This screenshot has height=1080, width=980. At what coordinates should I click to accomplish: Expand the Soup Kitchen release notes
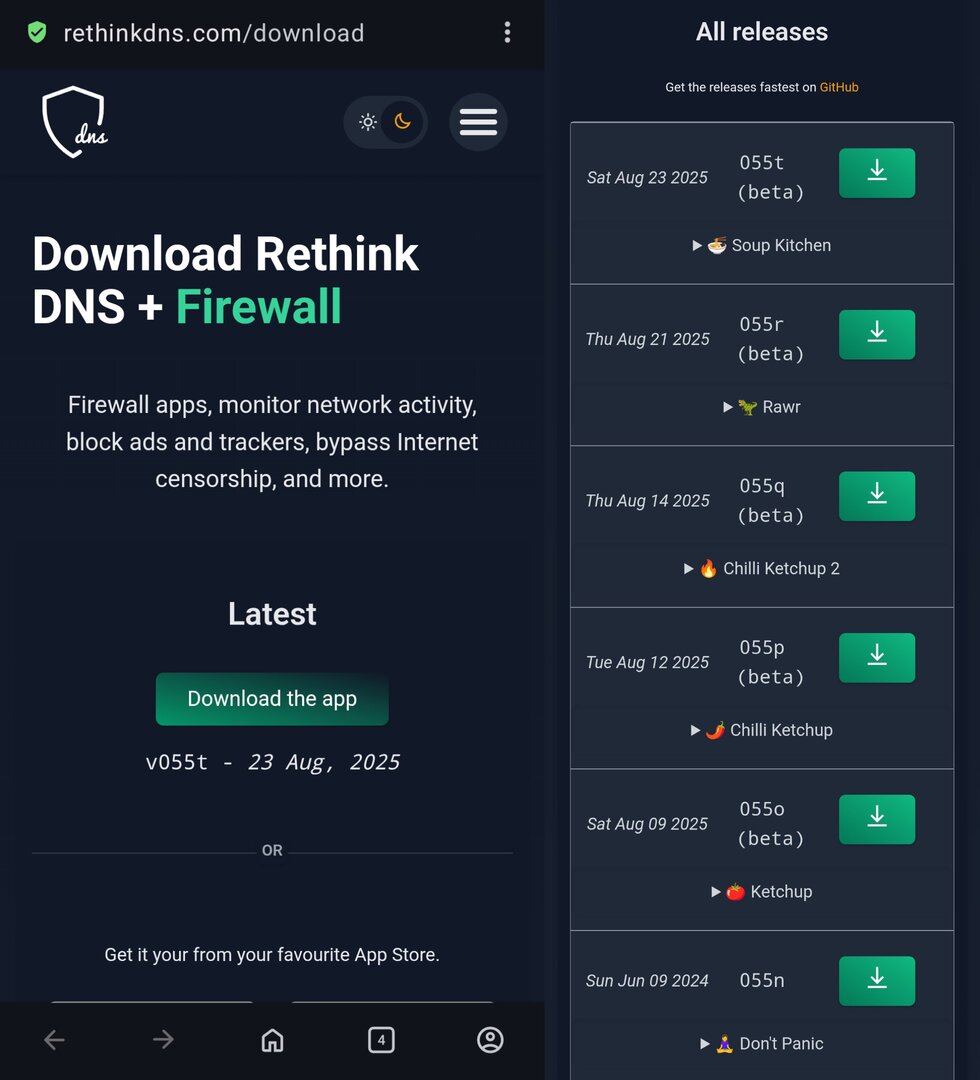click(x=762, y=245)
